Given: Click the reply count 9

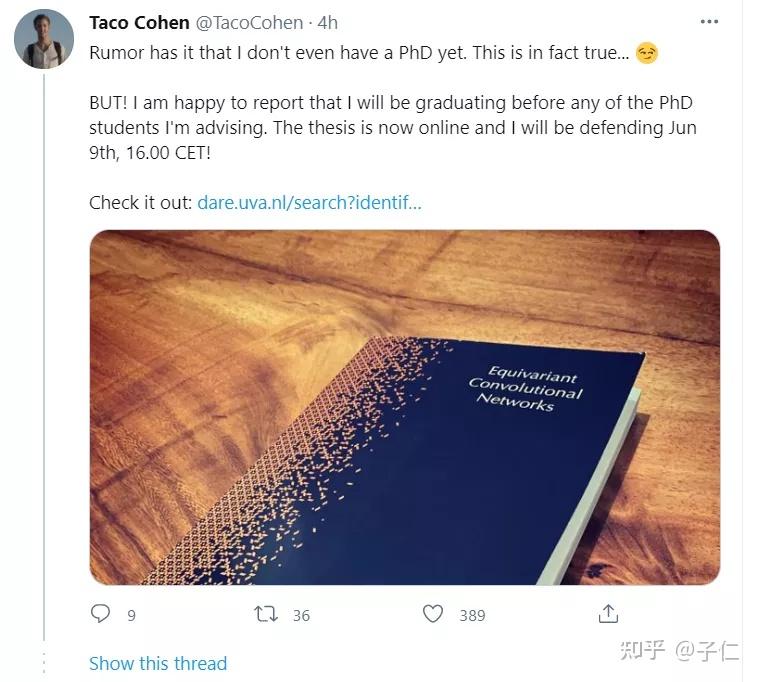Looking at the screenshot, I should coord(131,616).
